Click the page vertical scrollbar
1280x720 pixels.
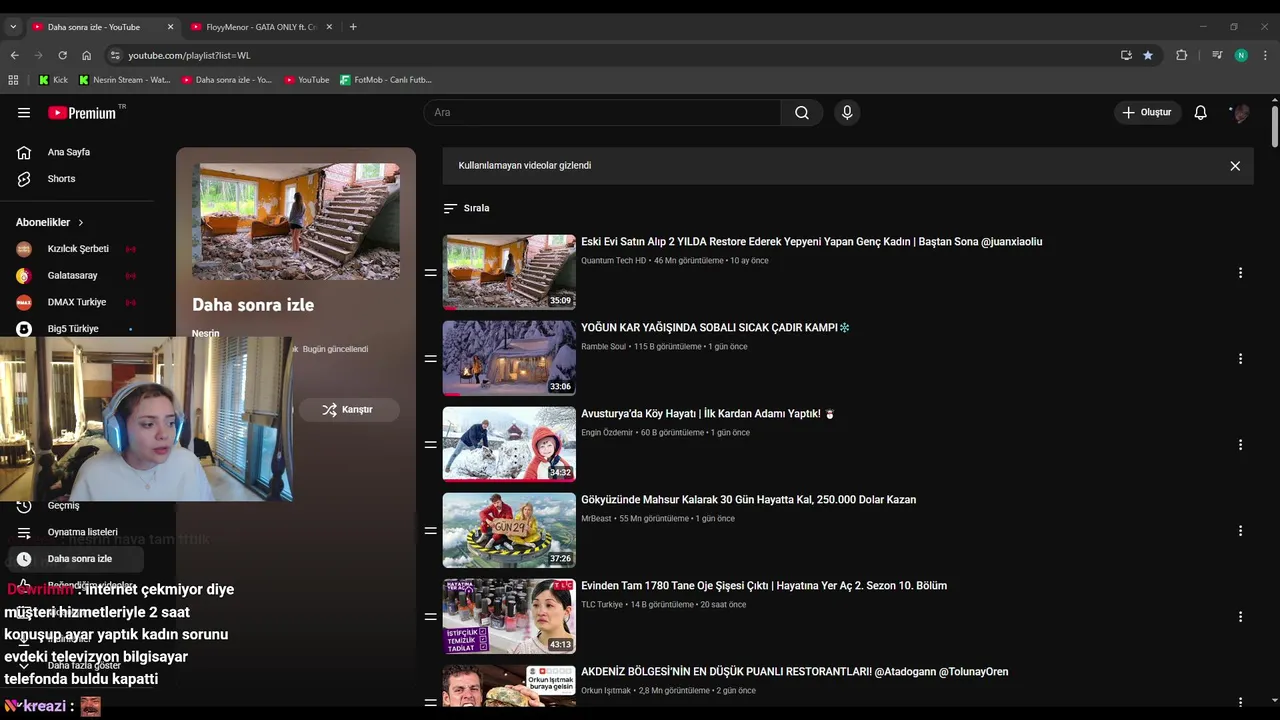click(1275, 125)
